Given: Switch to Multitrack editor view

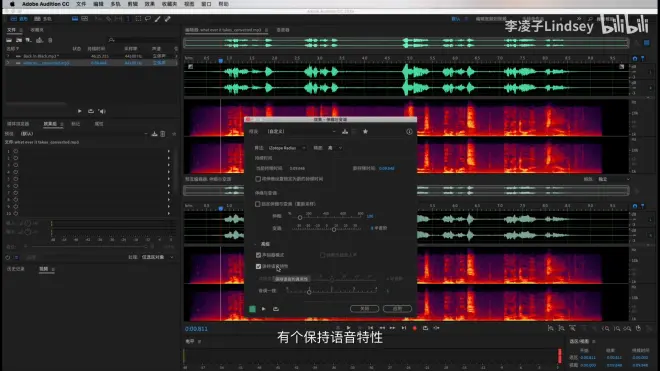Looking at the screenshot, I should [43, 19].
